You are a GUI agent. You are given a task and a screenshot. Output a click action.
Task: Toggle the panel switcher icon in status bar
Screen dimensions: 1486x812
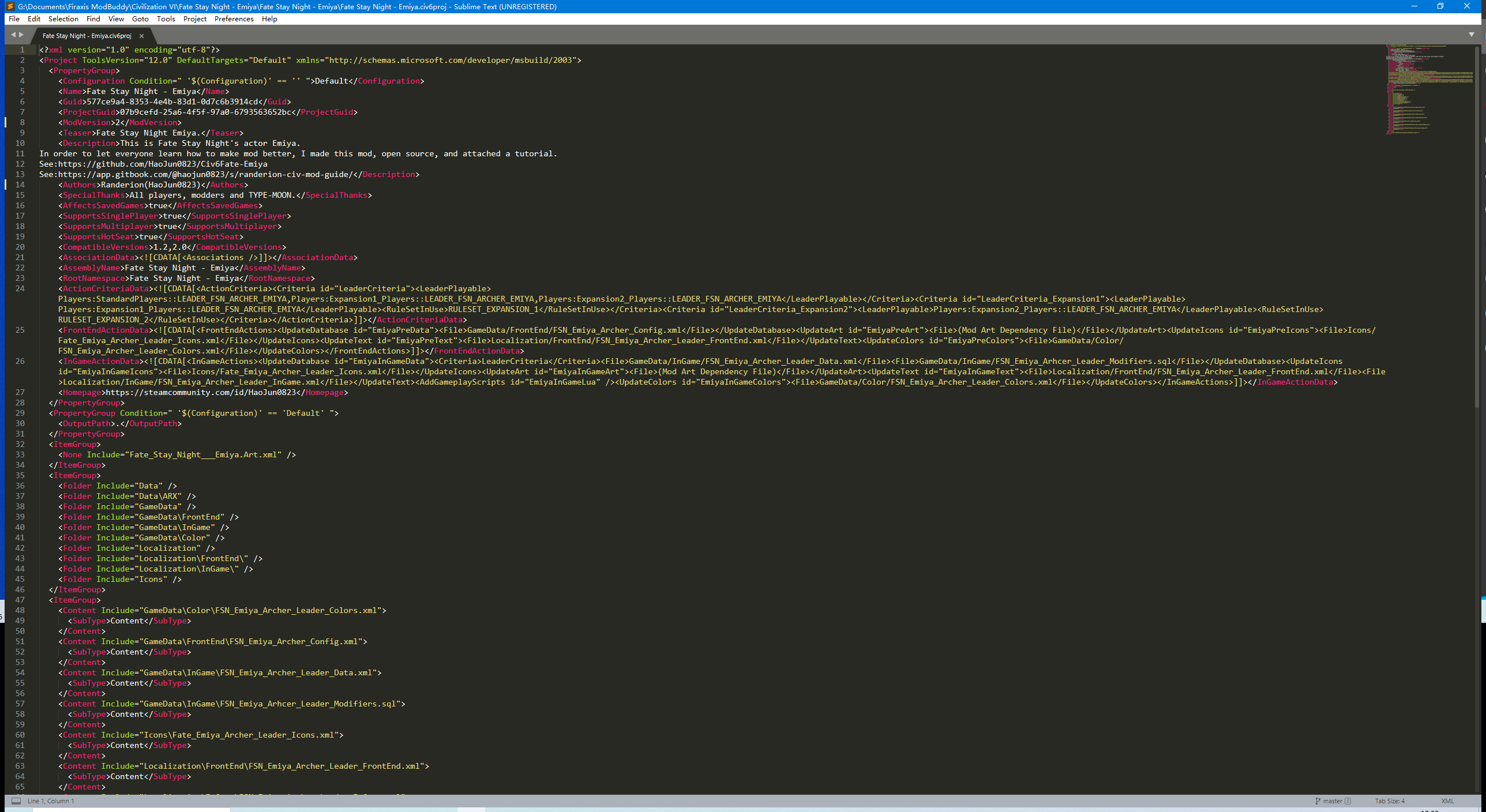(x=16, y=801)
